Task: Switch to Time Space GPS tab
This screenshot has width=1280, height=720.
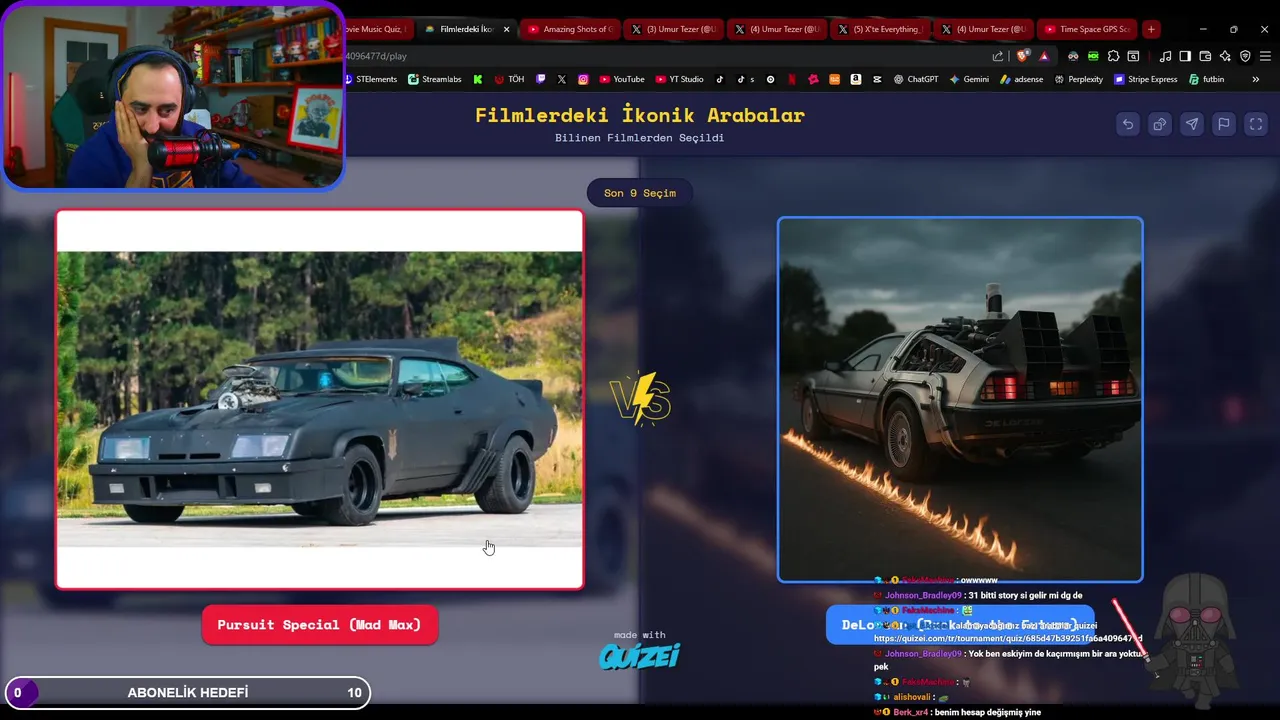Action: tap(1085, 29)
